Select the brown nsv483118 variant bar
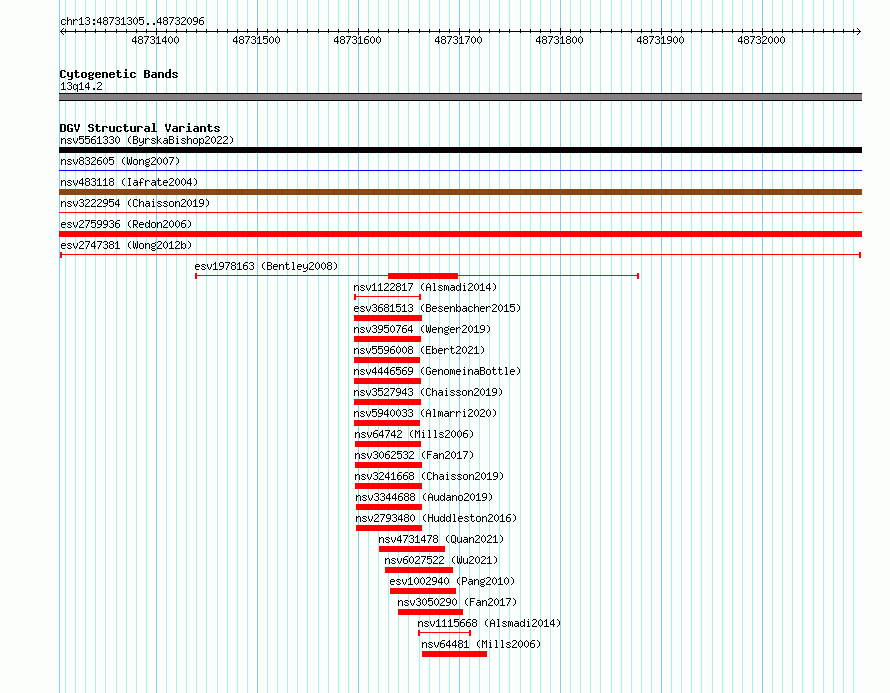The width and height of the screenshot is (890, 693). tap(460, 192)
